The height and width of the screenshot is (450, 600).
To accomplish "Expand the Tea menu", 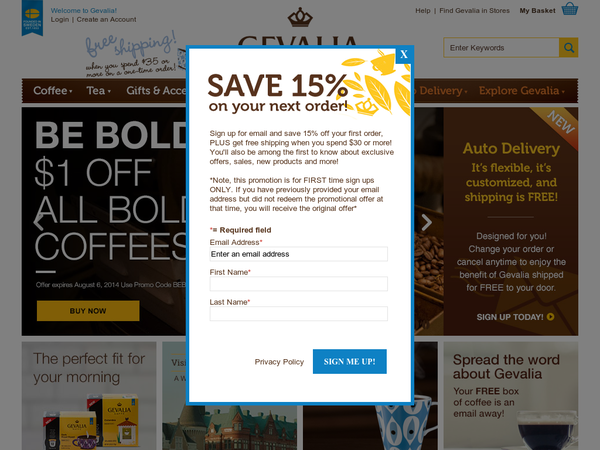I will 98,91.
